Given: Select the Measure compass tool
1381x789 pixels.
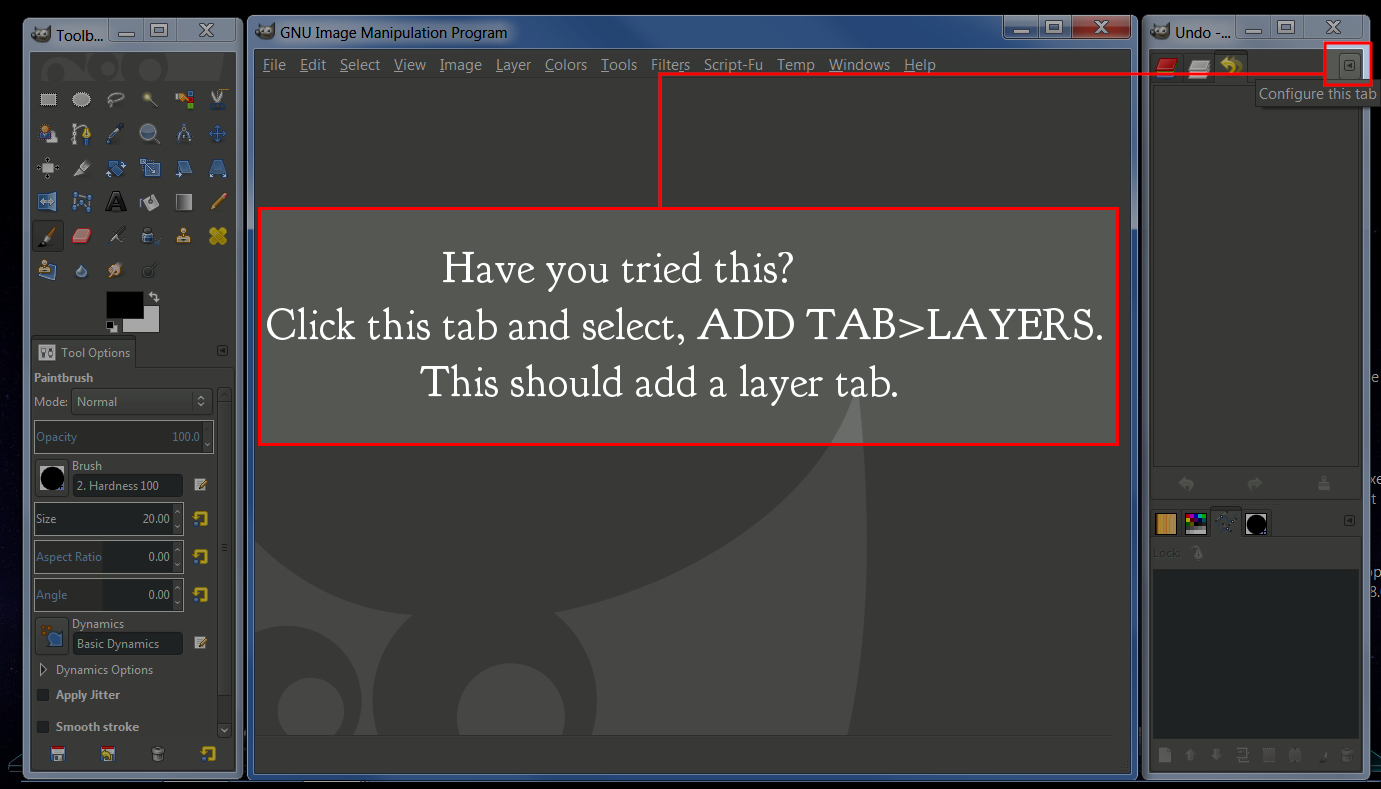Looking at the screenshot, I should click(x=184, y=133).
